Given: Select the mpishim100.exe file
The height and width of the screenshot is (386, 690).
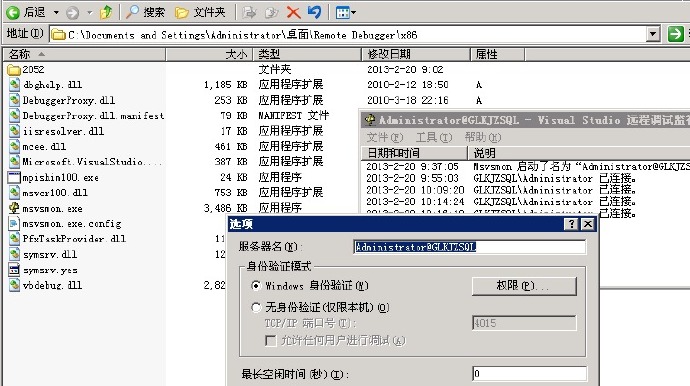Looking at the screenshot, I should [x=53, y=177].
